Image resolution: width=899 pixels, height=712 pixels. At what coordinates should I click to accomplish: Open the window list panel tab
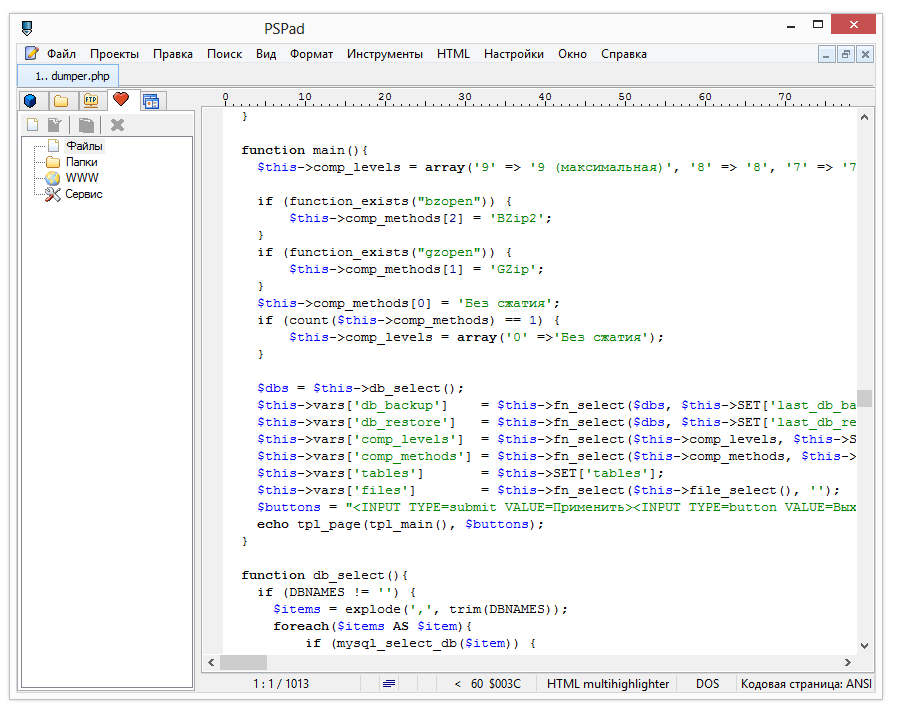(x=151, y=100)
